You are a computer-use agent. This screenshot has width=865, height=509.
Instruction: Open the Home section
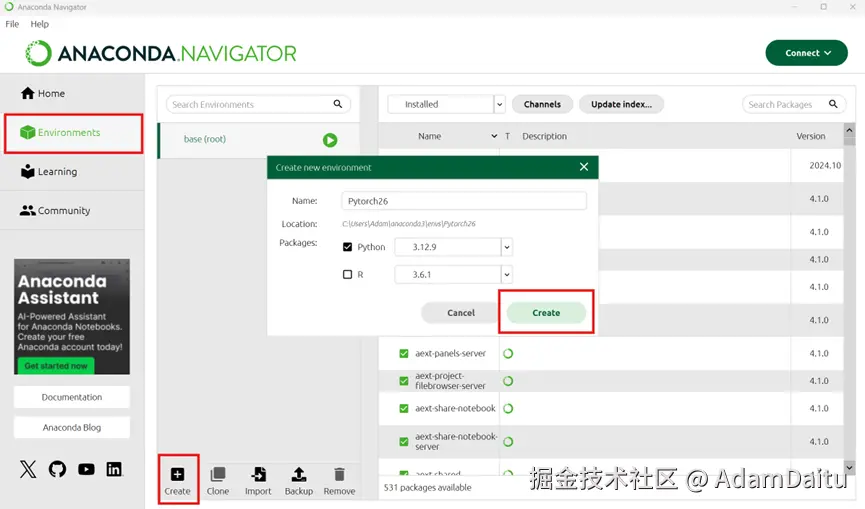pyautogui.click(x=43, y=93)
